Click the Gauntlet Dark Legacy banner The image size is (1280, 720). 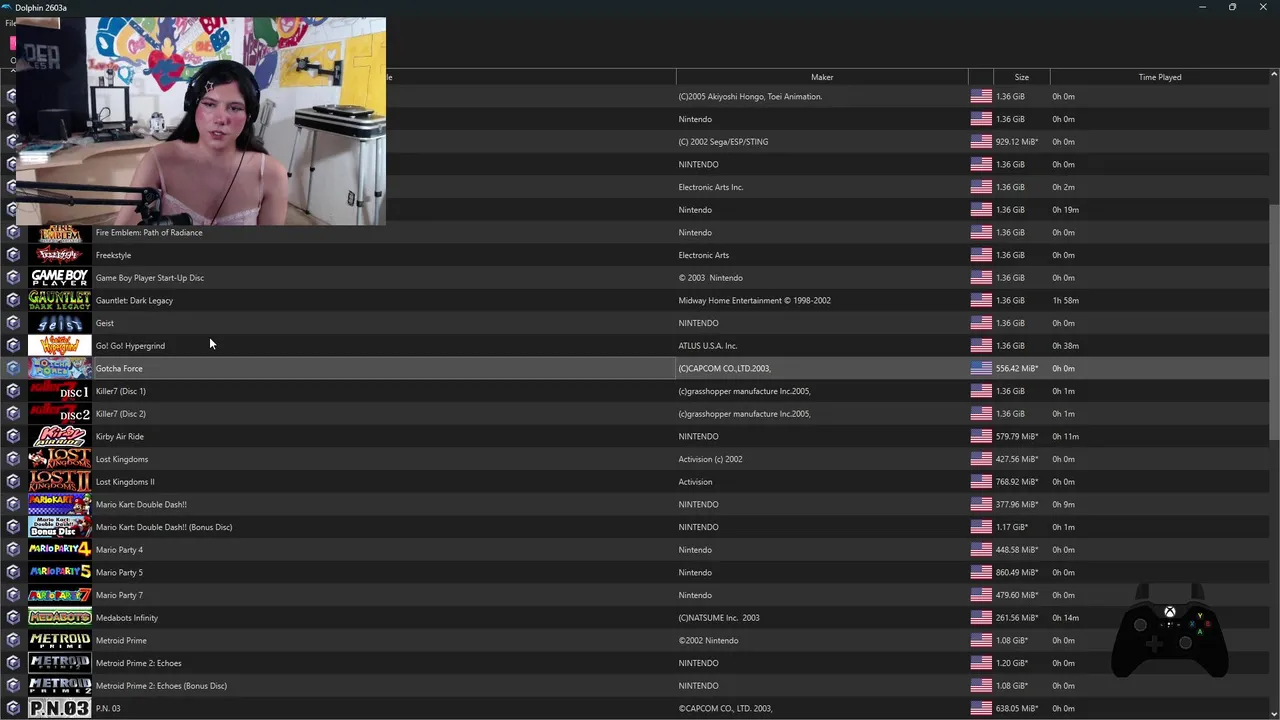pos(59,300)
